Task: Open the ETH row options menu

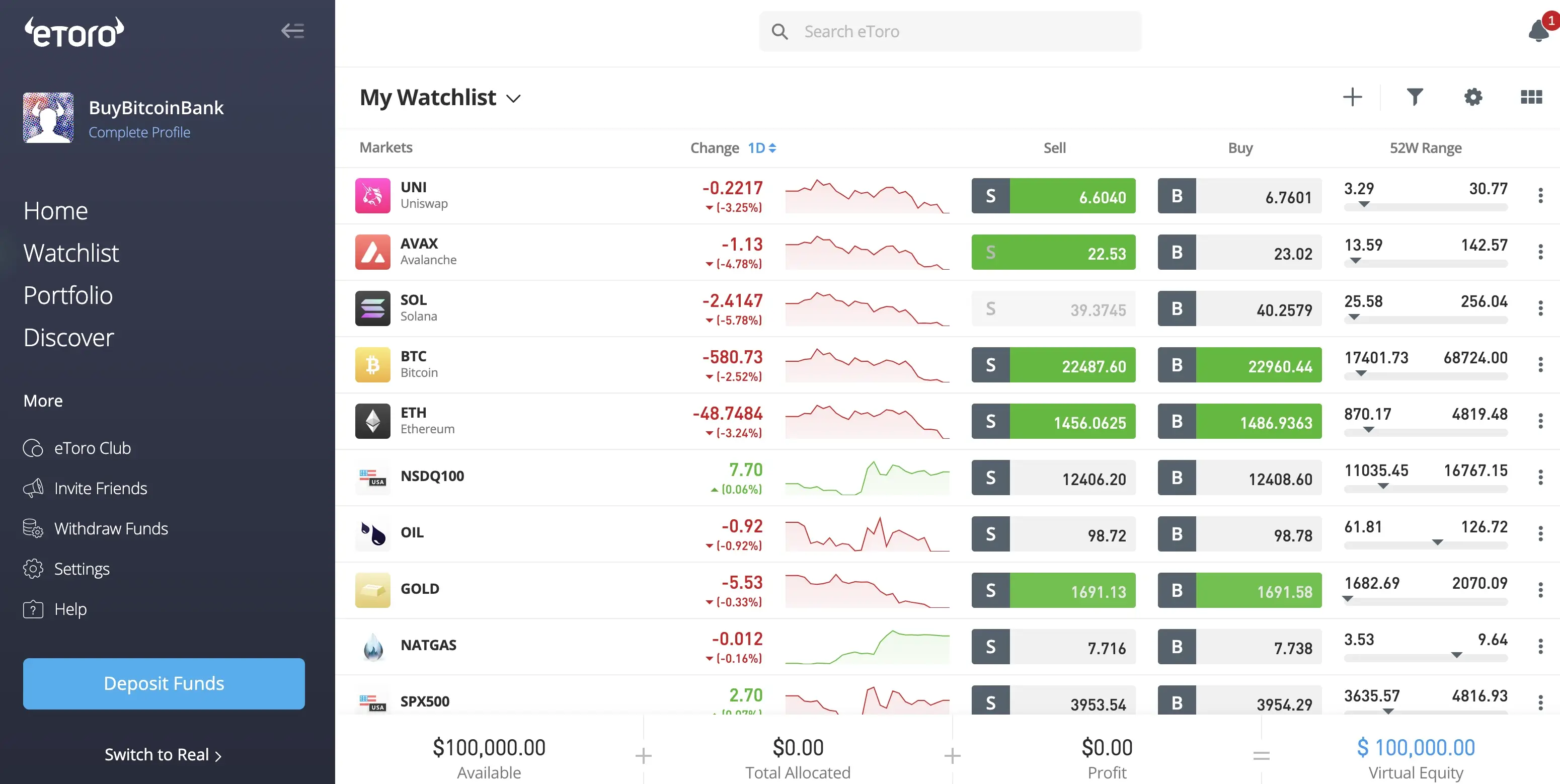Action: pos(1540,421)
